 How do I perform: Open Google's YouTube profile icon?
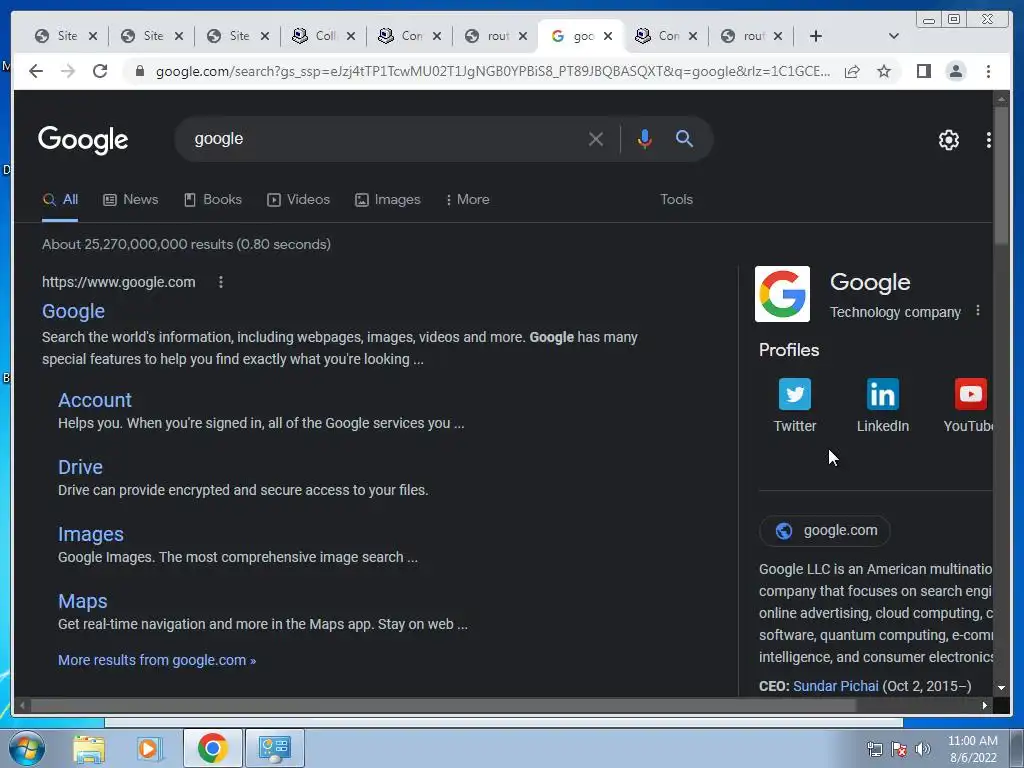tap(970, 394)
